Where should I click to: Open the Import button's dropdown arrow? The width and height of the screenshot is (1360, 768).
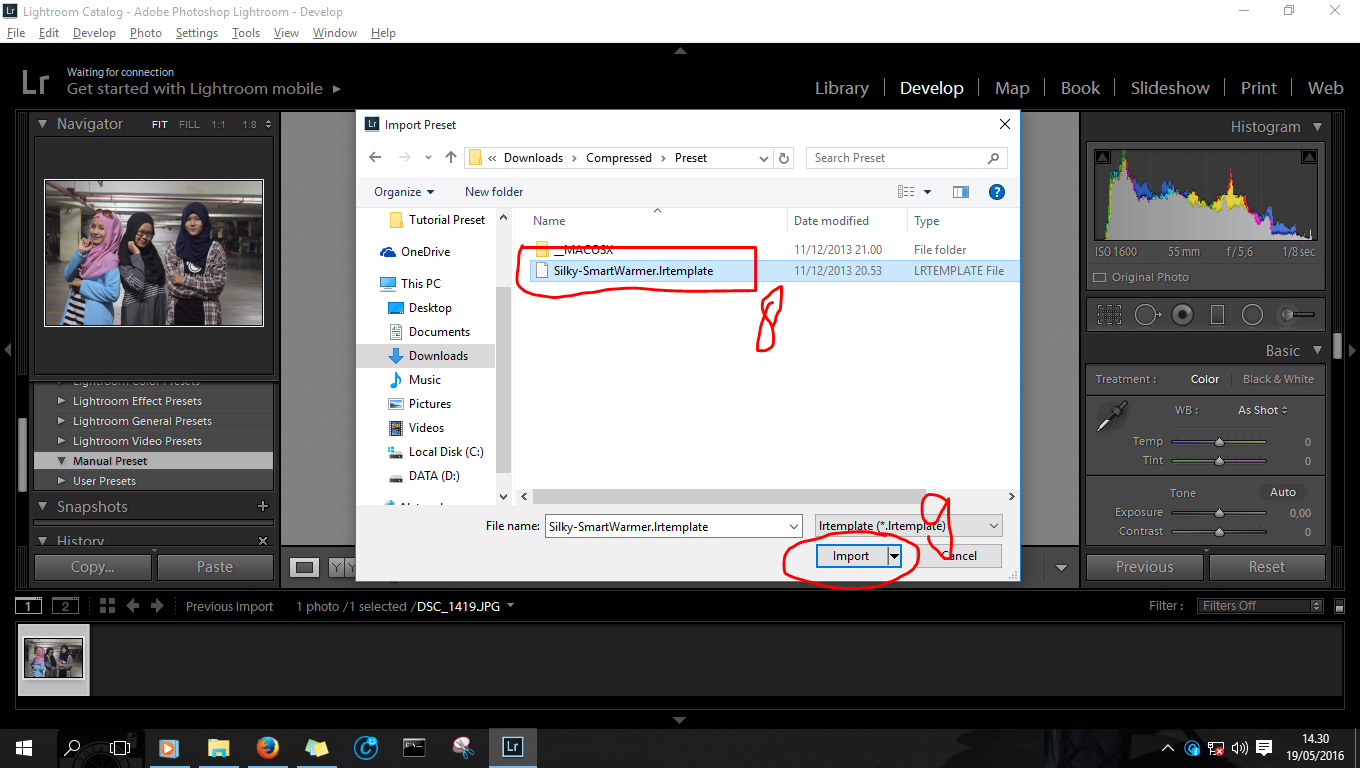pyautogui.click(x=895, y=556)
